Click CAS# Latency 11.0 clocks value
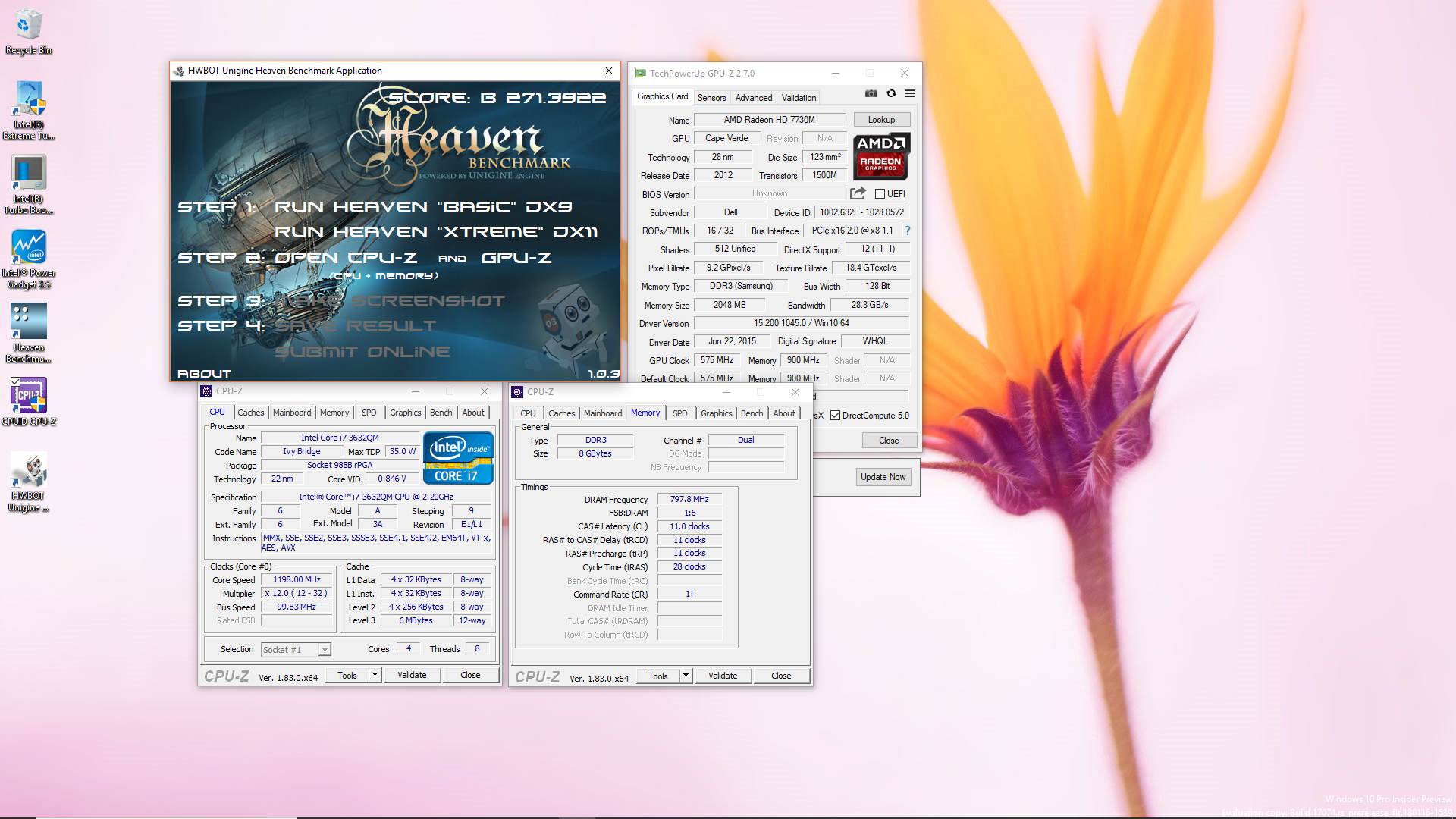The height and width of the screenshot is (819, 1456). [x=689, y=526]
